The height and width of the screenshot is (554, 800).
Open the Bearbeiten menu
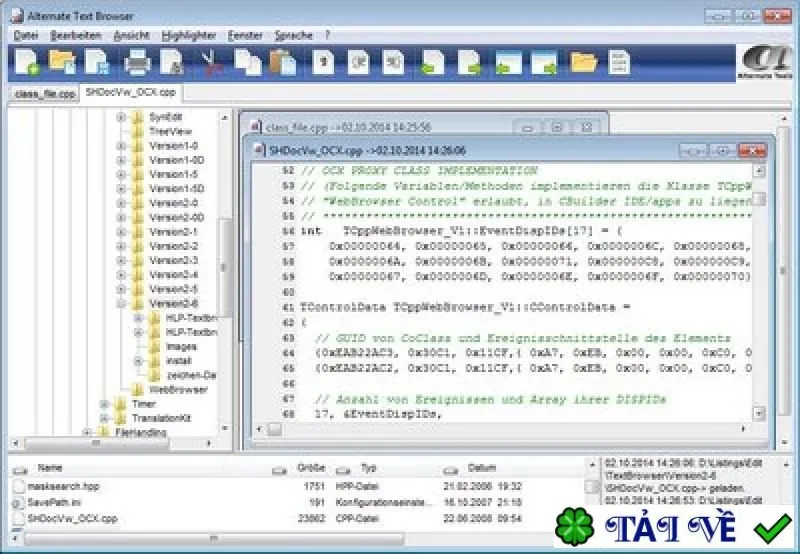[76, 35]
